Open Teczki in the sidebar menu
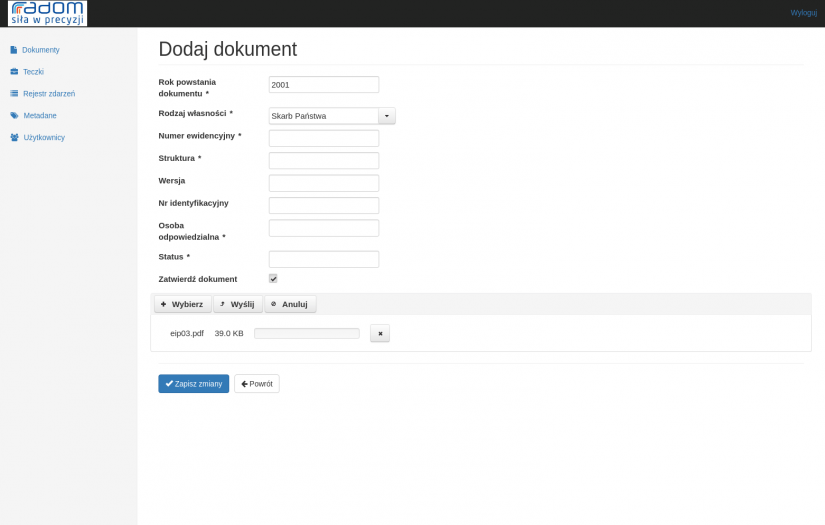 click(x=33, y=72)
